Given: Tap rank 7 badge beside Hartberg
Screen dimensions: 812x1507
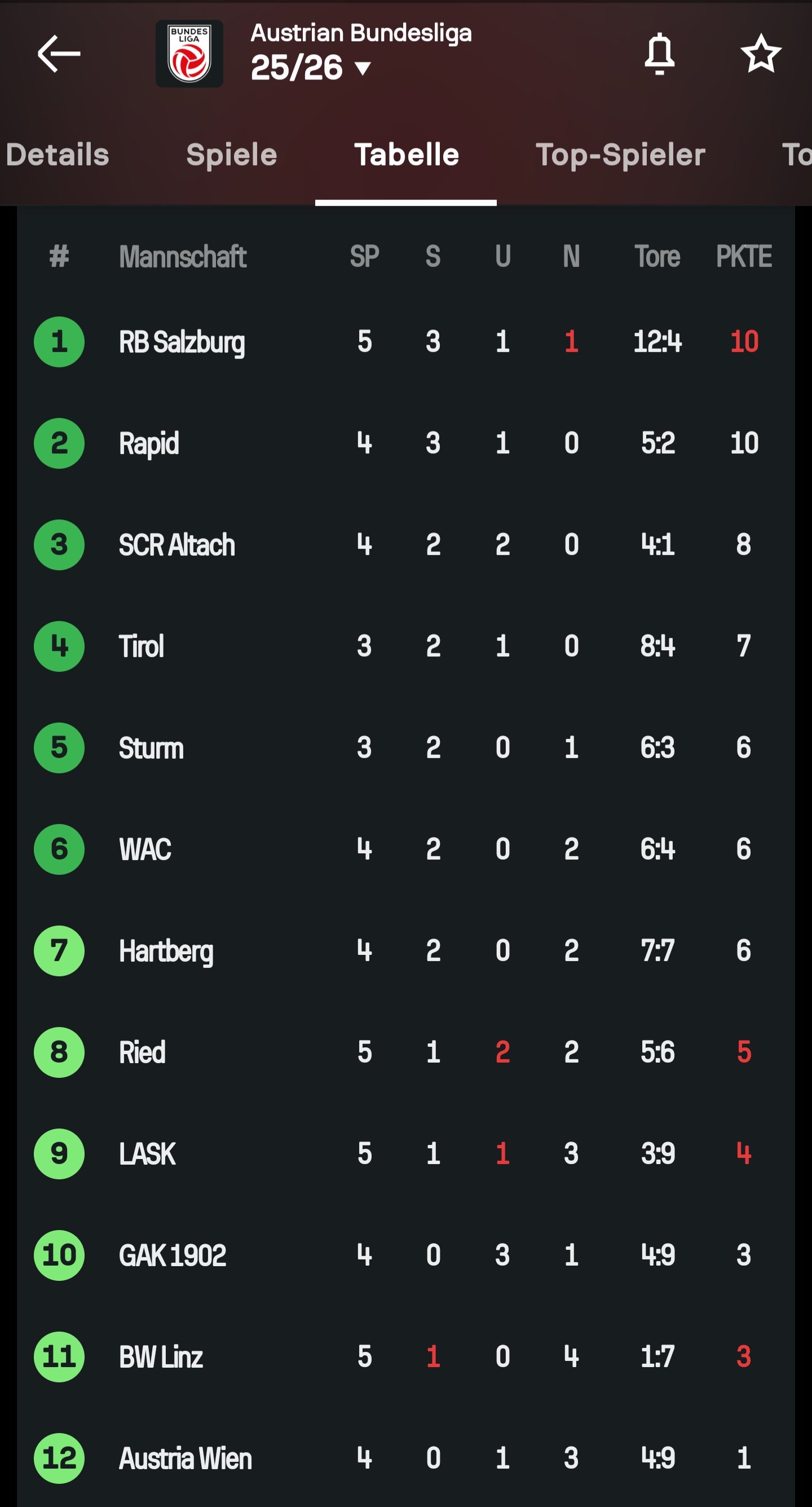Looking at the screenshot, I should (59, 951).
